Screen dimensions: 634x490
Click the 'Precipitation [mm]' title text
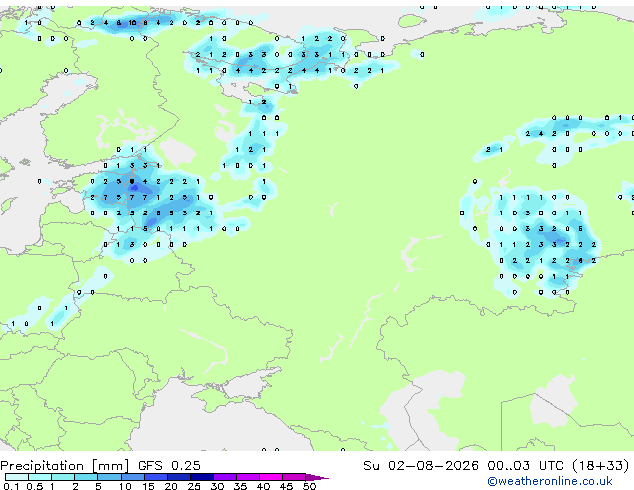[65, 466]
